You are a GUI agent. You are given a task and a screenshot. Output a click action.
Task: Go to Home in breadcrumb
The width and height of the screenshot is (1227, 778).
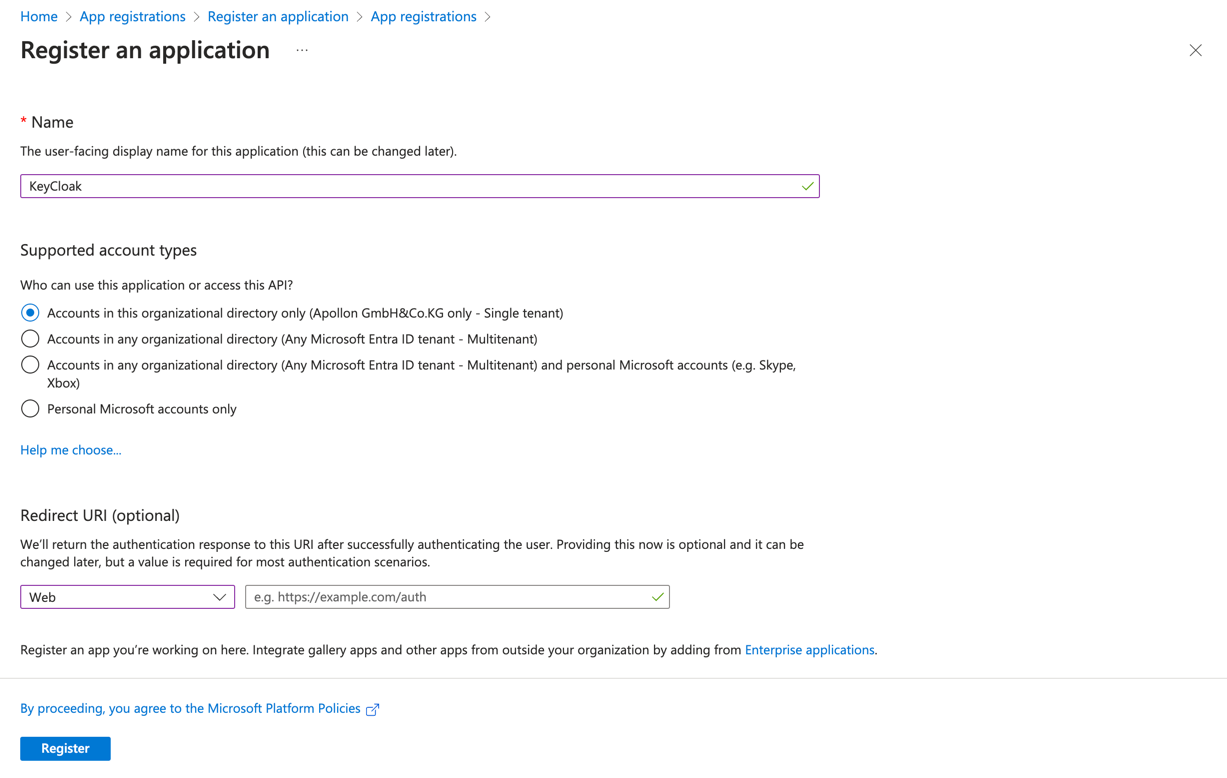point(39,16)
